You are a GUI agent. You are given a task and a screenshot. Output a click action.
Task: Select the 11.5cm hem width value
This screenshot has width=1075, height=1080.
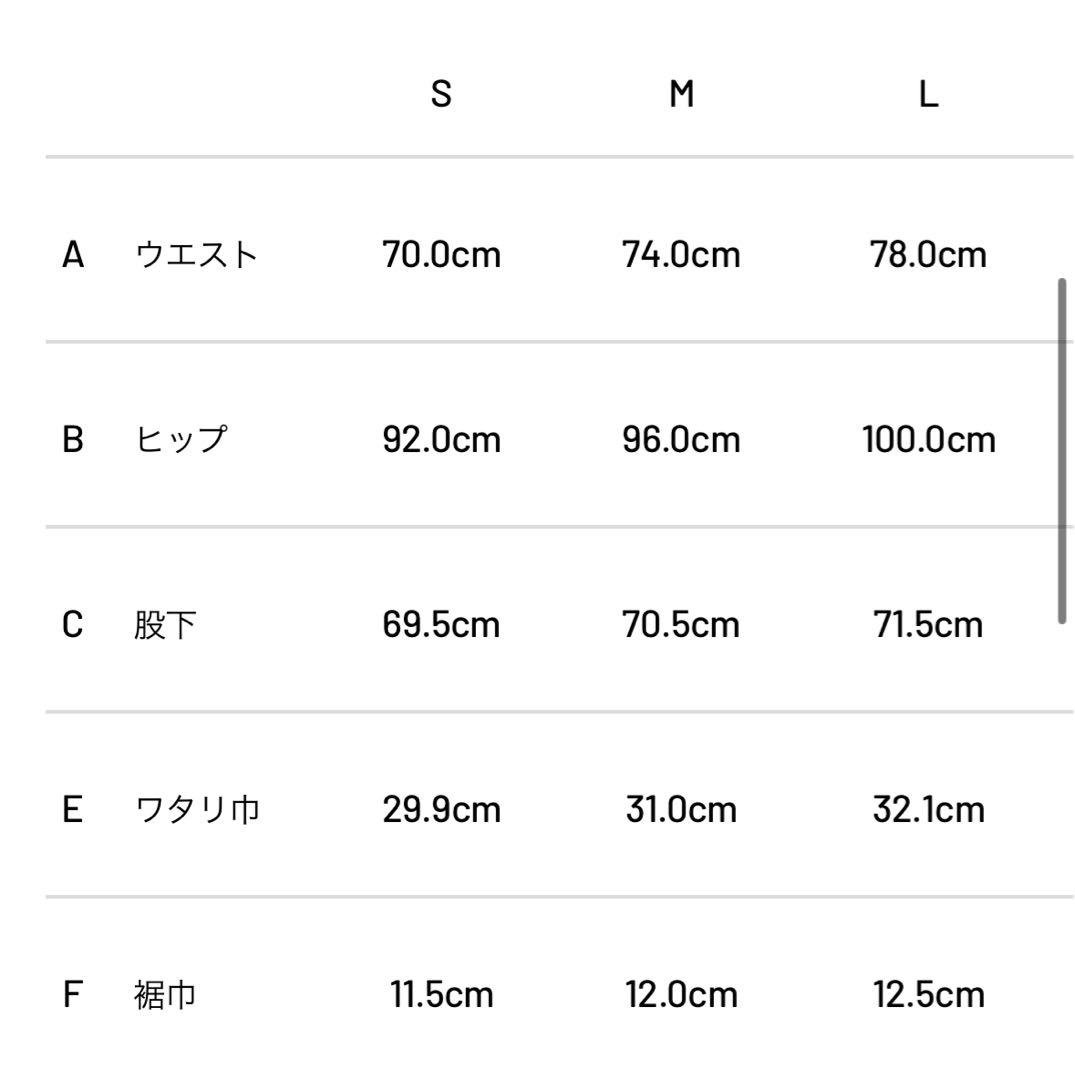pyautogui.click(x=441, y=995)
